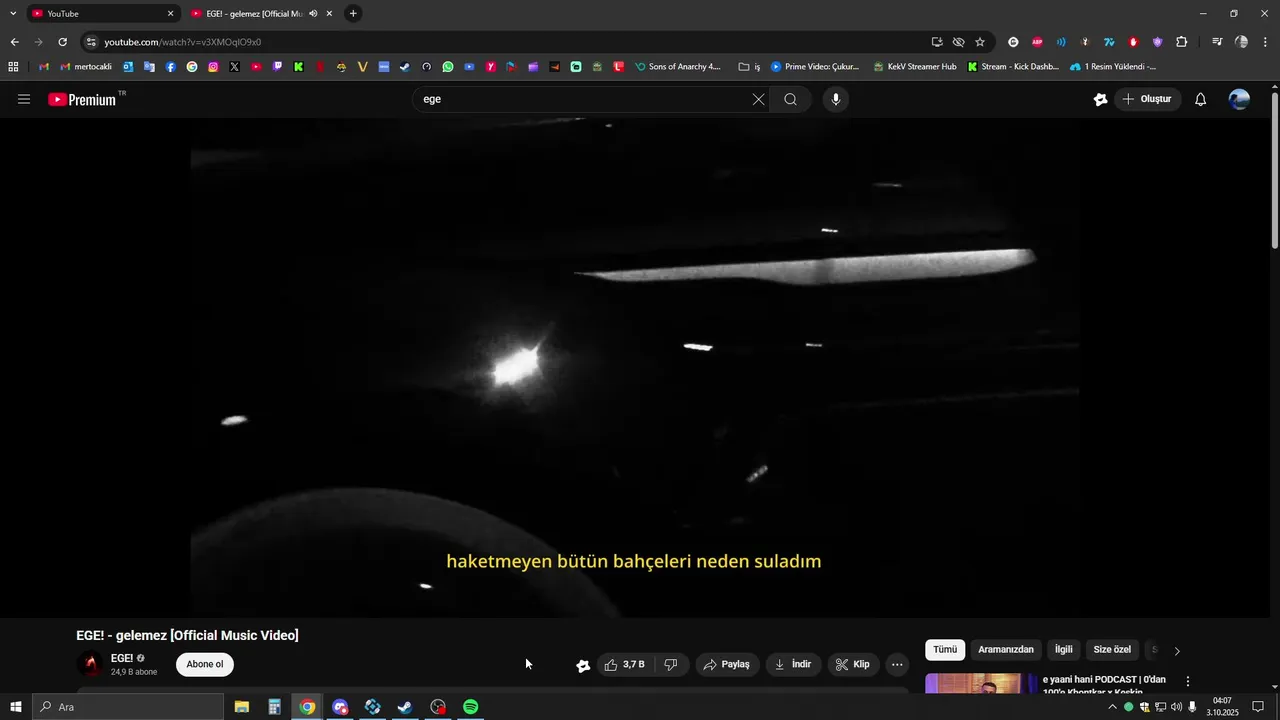The height and width of the screenshot is (720, 1280).
Task: Expand the iş bookmarks folder
Action: coord(750,67)
